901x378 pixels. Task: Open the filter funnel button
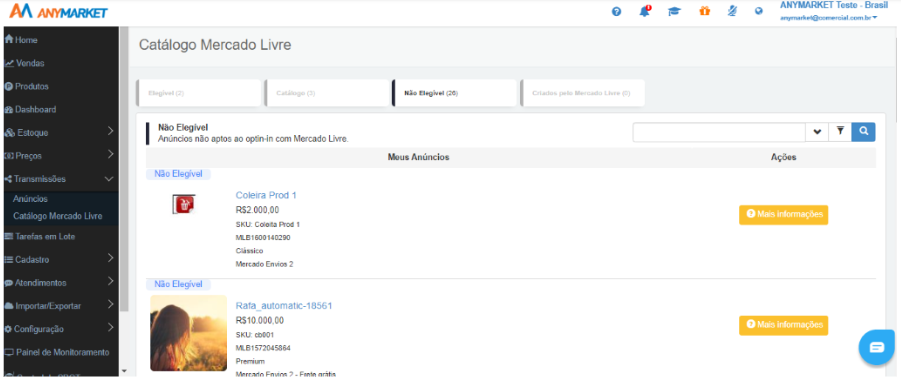(x=840, y=132)
